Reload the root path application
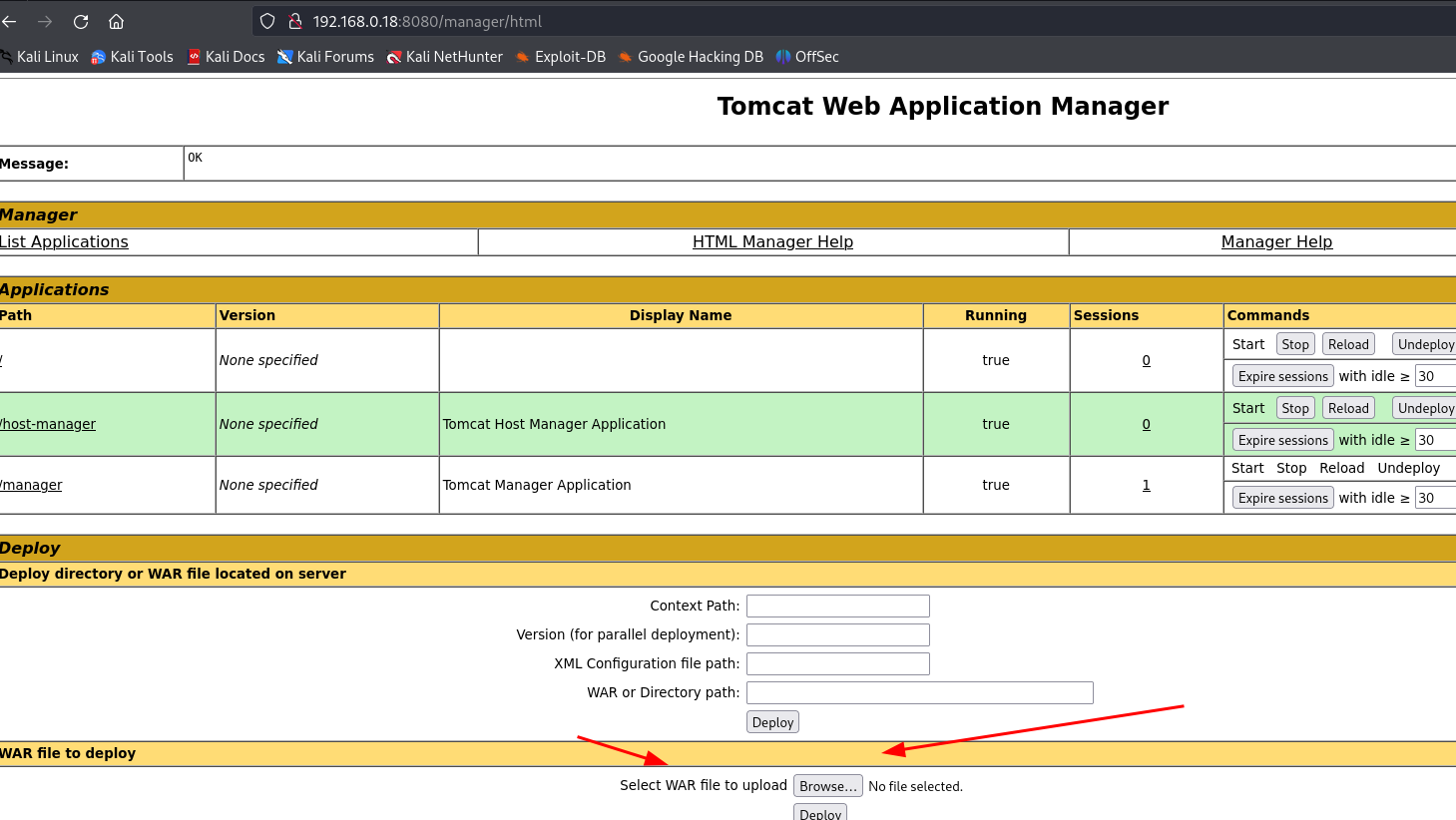This screenshot has width=1456, height=820. click(x=1348, y=344)
